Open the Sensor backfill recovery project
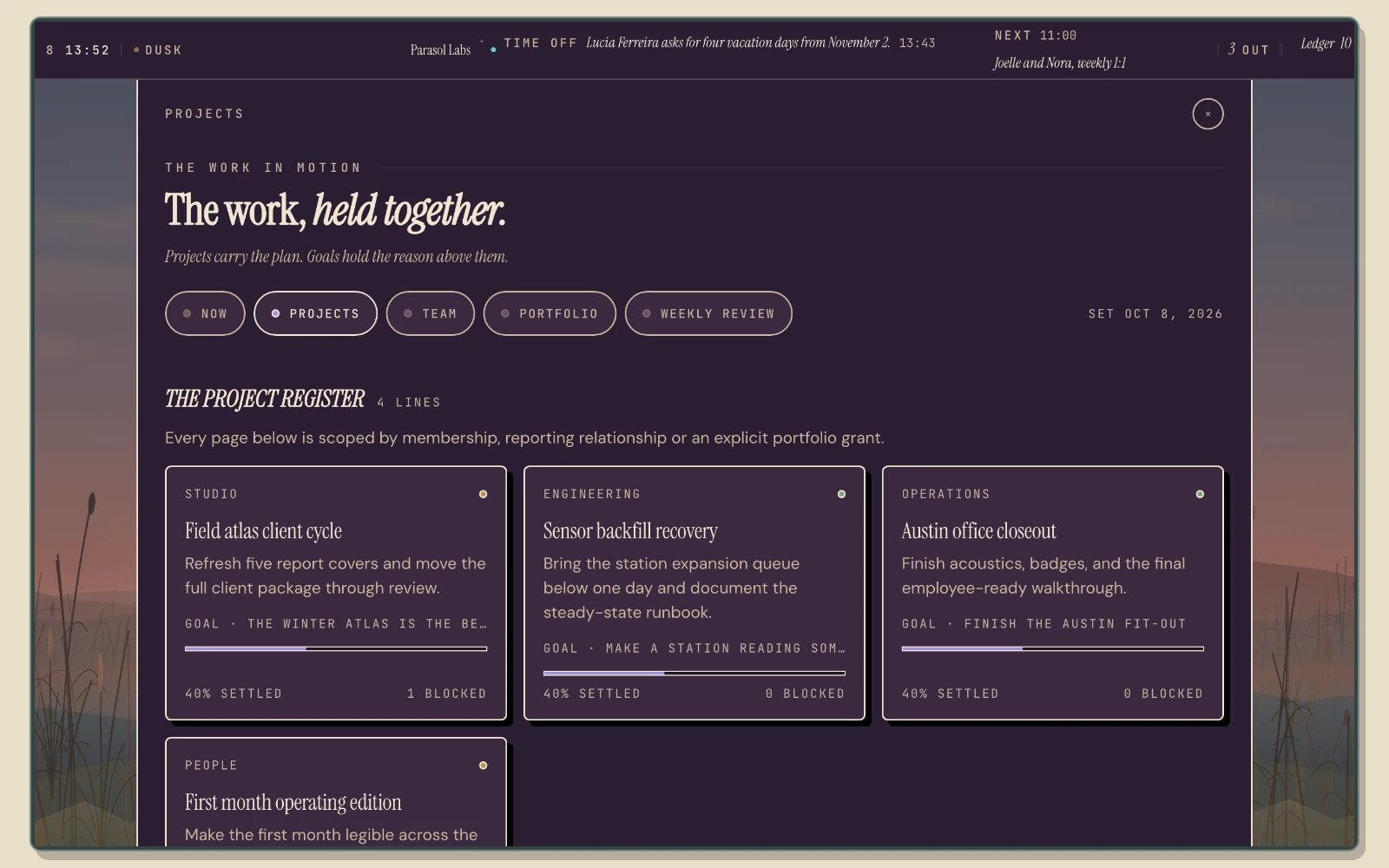 (x=694, y=594)
